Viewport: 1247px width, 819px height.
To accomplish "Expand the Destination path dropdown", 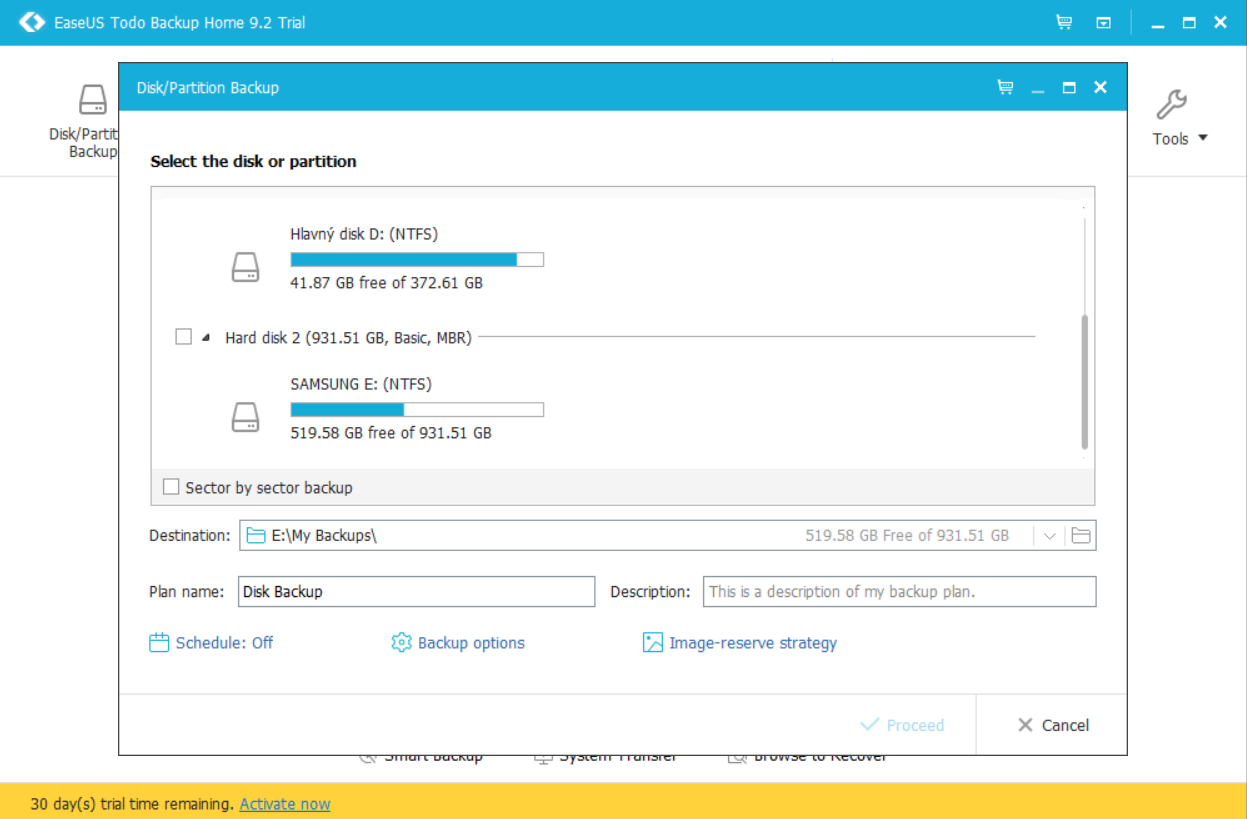I will tap(1049, 536).
